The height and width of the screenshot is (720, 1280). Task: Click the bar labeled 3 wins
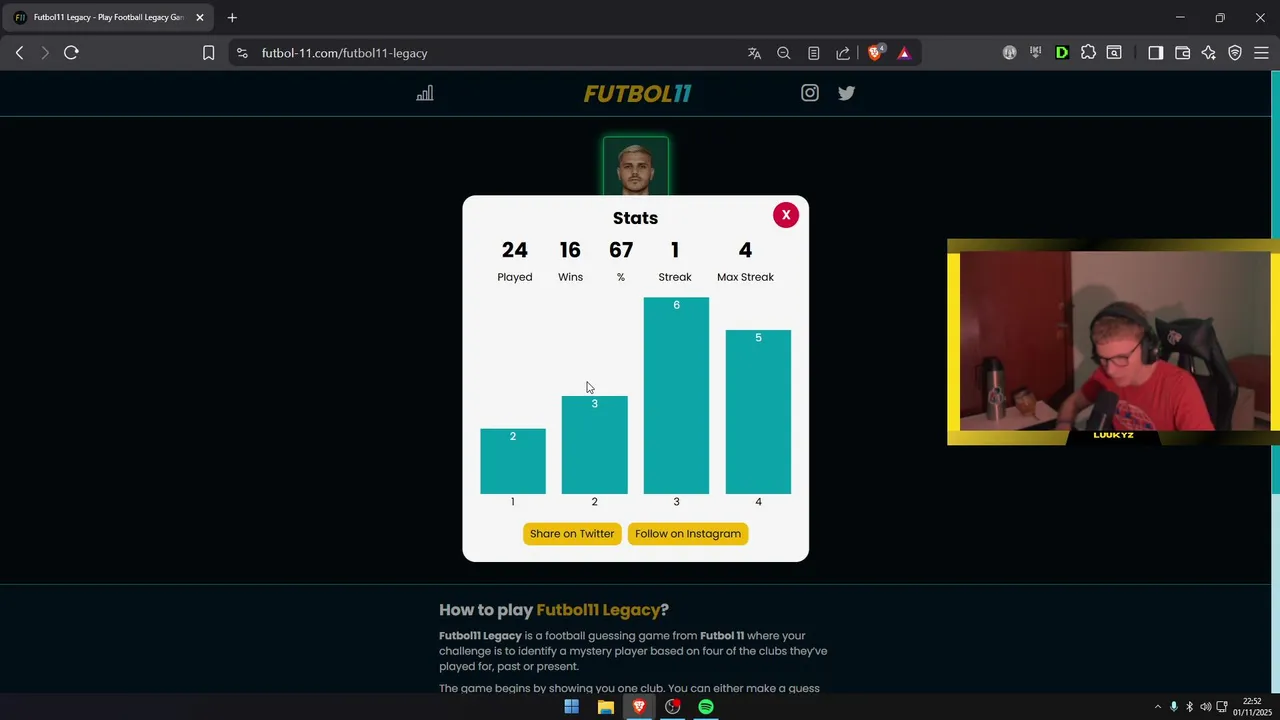594,445
